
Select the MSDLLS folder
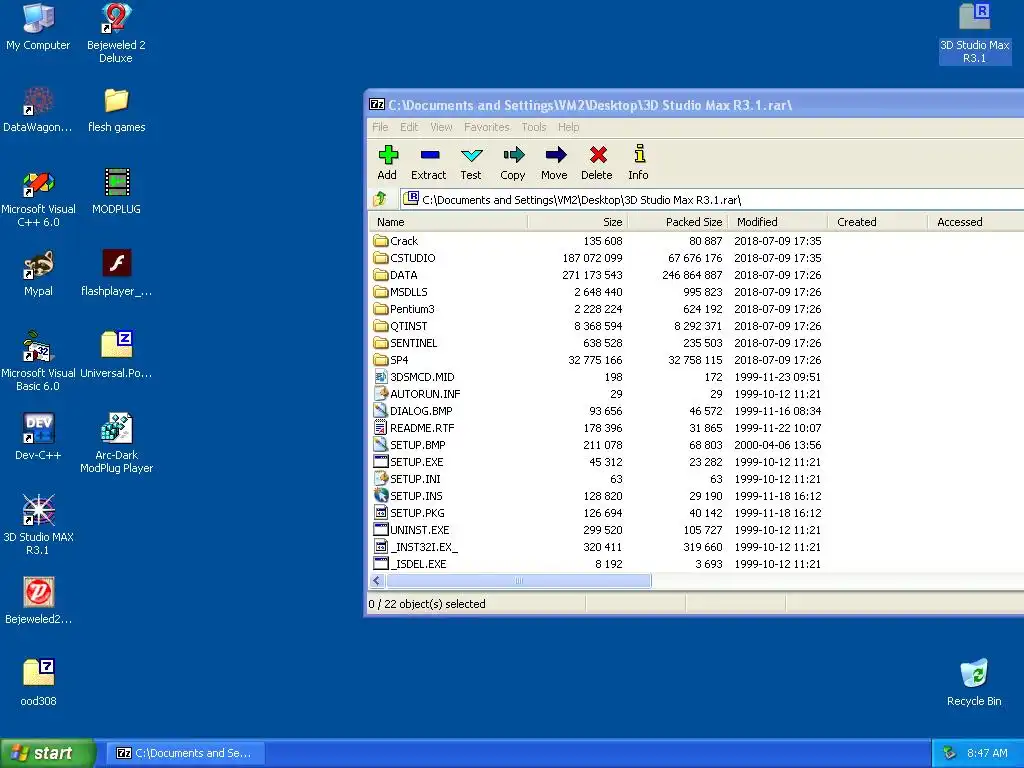(x=400, y=292)
